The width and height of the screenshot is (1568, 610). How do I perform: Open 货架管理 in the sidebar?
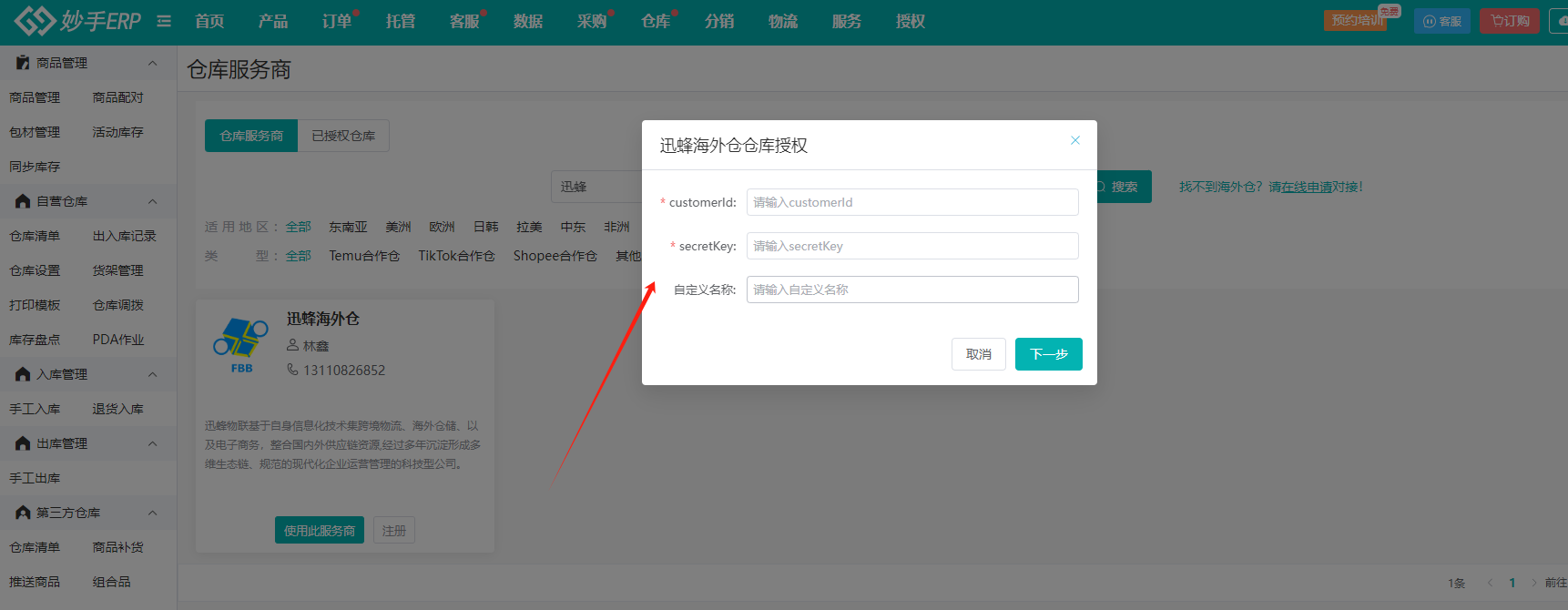coord(117,270)
